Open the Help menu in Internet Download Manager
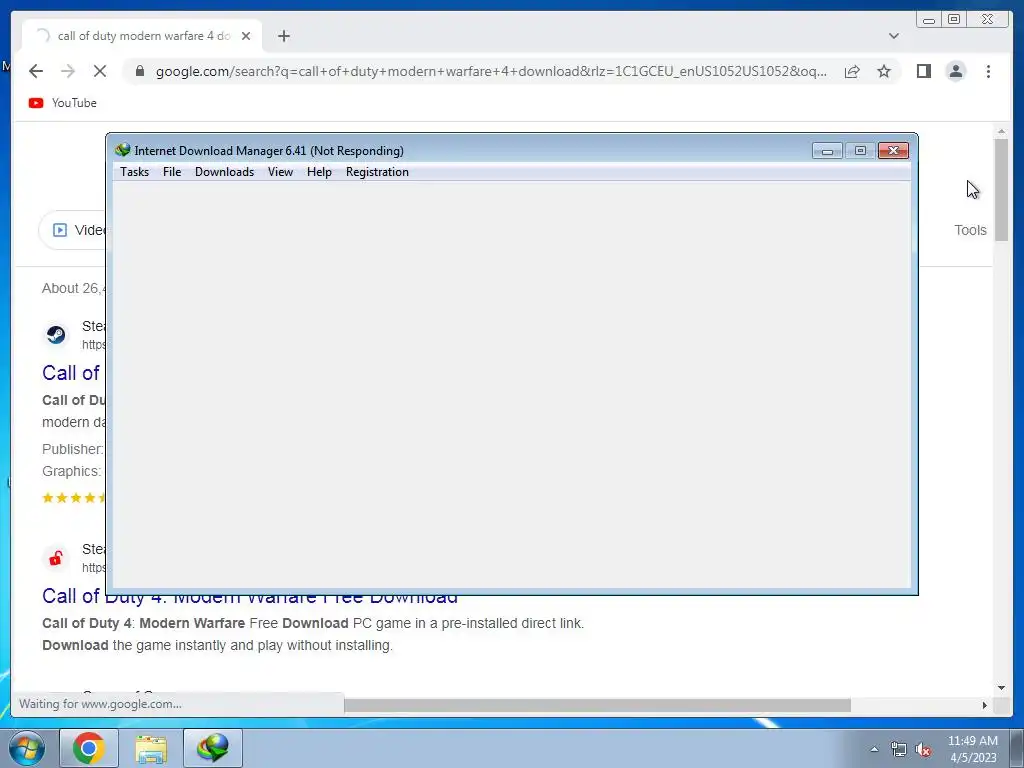1024x768 pixels. click(x=319, y=172)
